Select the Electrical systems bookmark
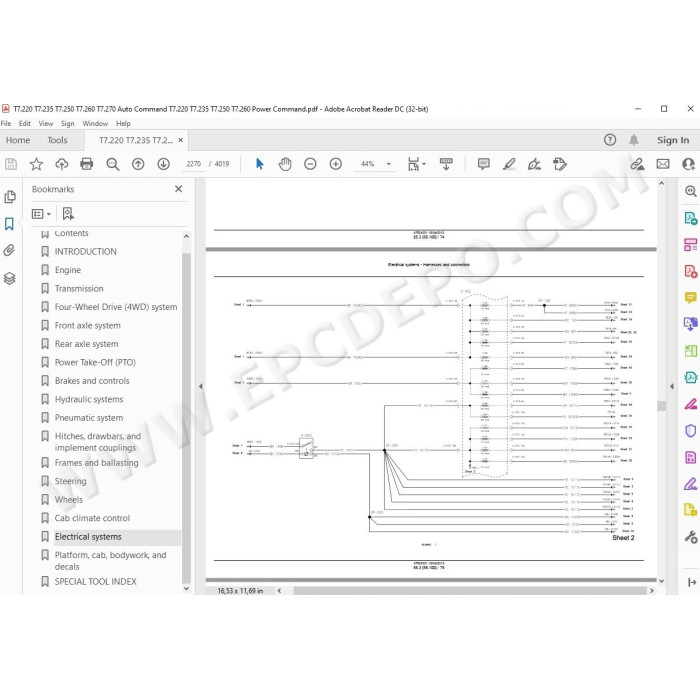Screen dimensions: 700x700 coord(88,537)
